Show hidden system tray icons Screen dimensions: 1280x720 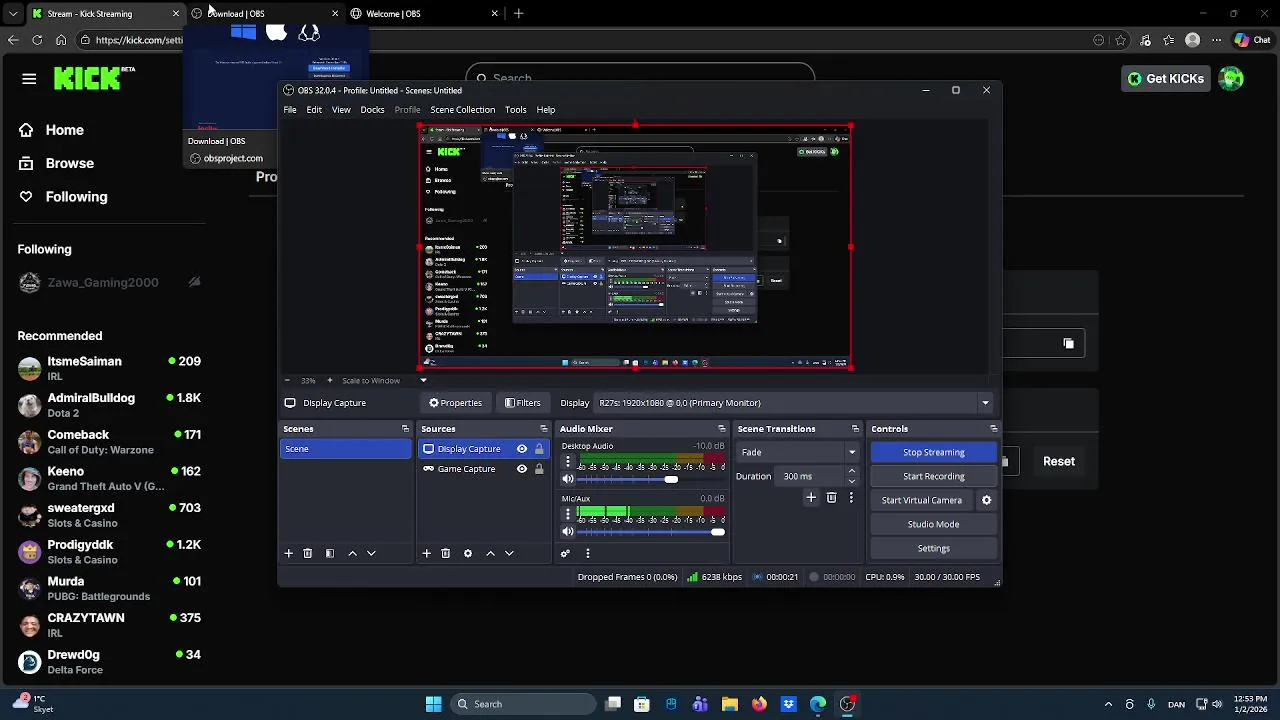pos(1108,704)
